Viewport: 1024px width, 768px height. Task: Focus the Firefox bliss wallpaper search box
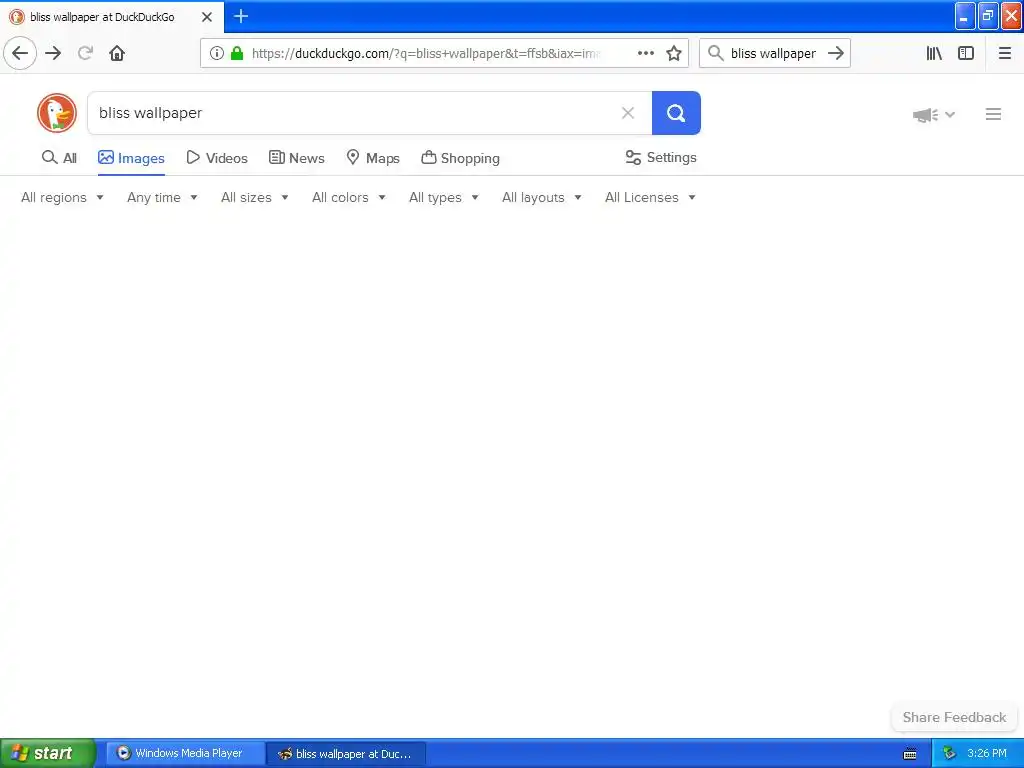coord(773,53)
